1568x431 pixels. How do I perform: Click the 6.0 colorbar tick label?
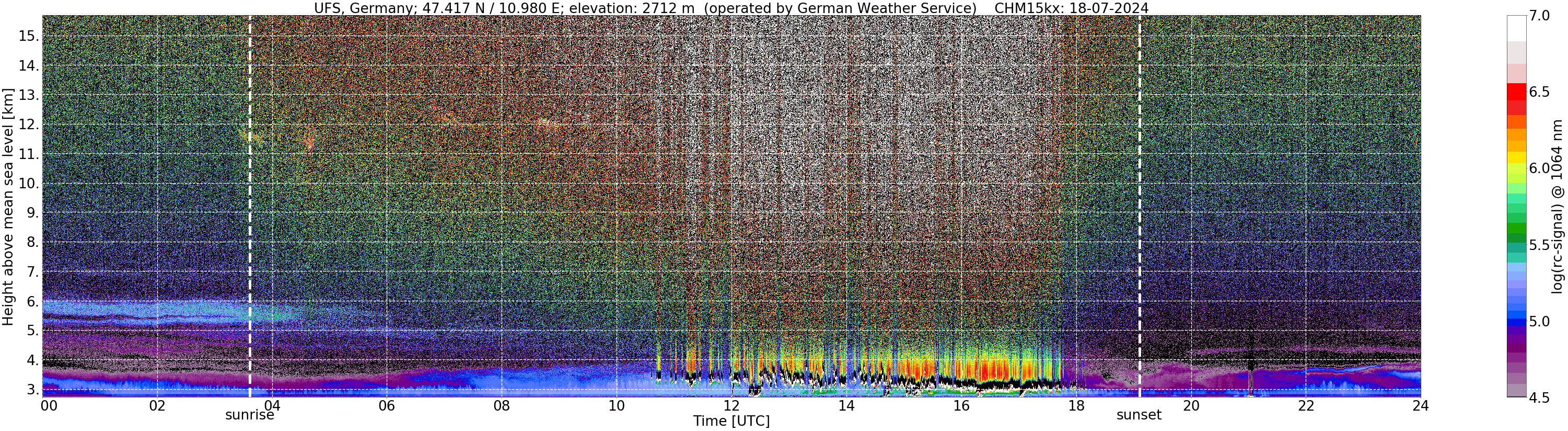[x=1539, y=168]
